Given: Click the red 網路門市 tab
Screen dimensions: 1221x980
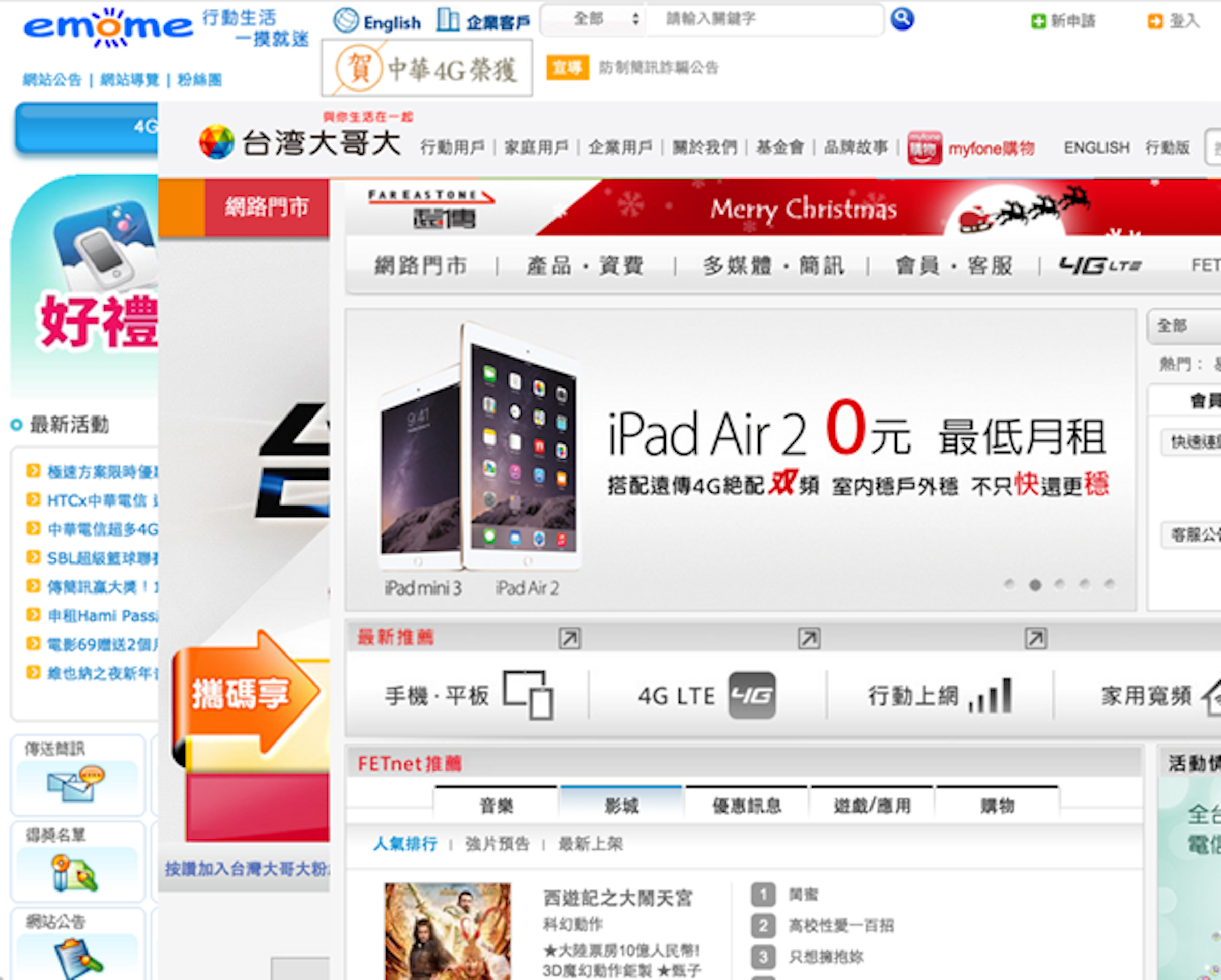Looking at the screenshot, I should 267,207.
